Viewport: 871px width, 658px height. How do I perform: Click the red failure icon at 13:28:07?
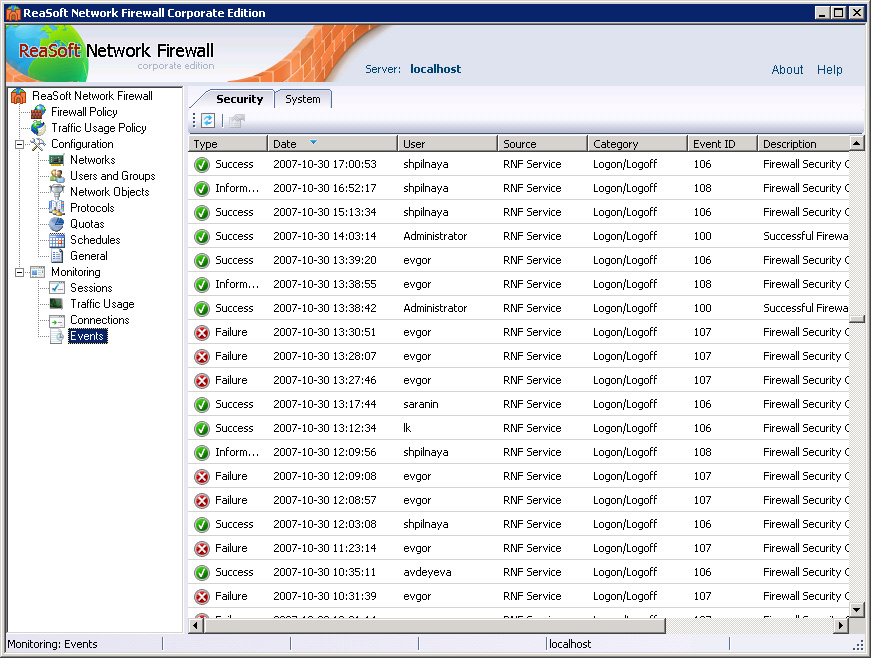[202, 356]
